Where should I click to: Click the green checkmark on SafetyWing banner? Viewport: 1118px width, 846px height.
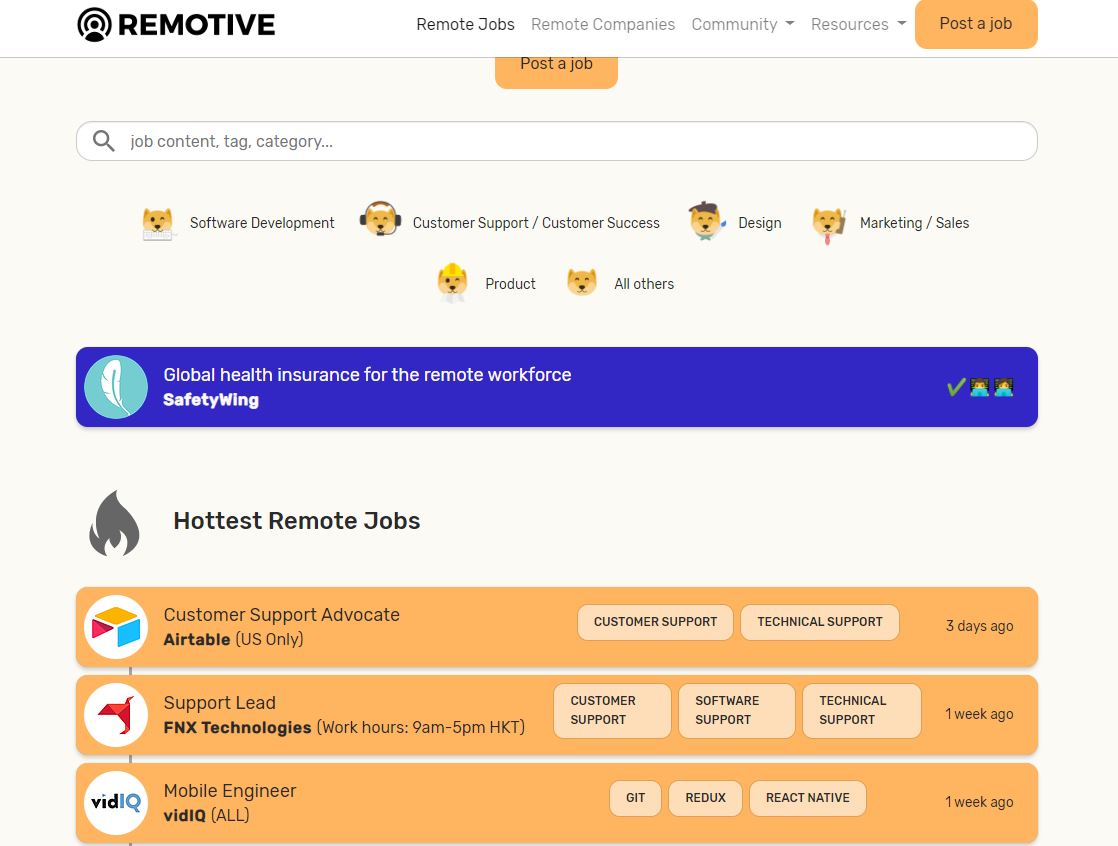pyautogui.click(x=955, y=387)
